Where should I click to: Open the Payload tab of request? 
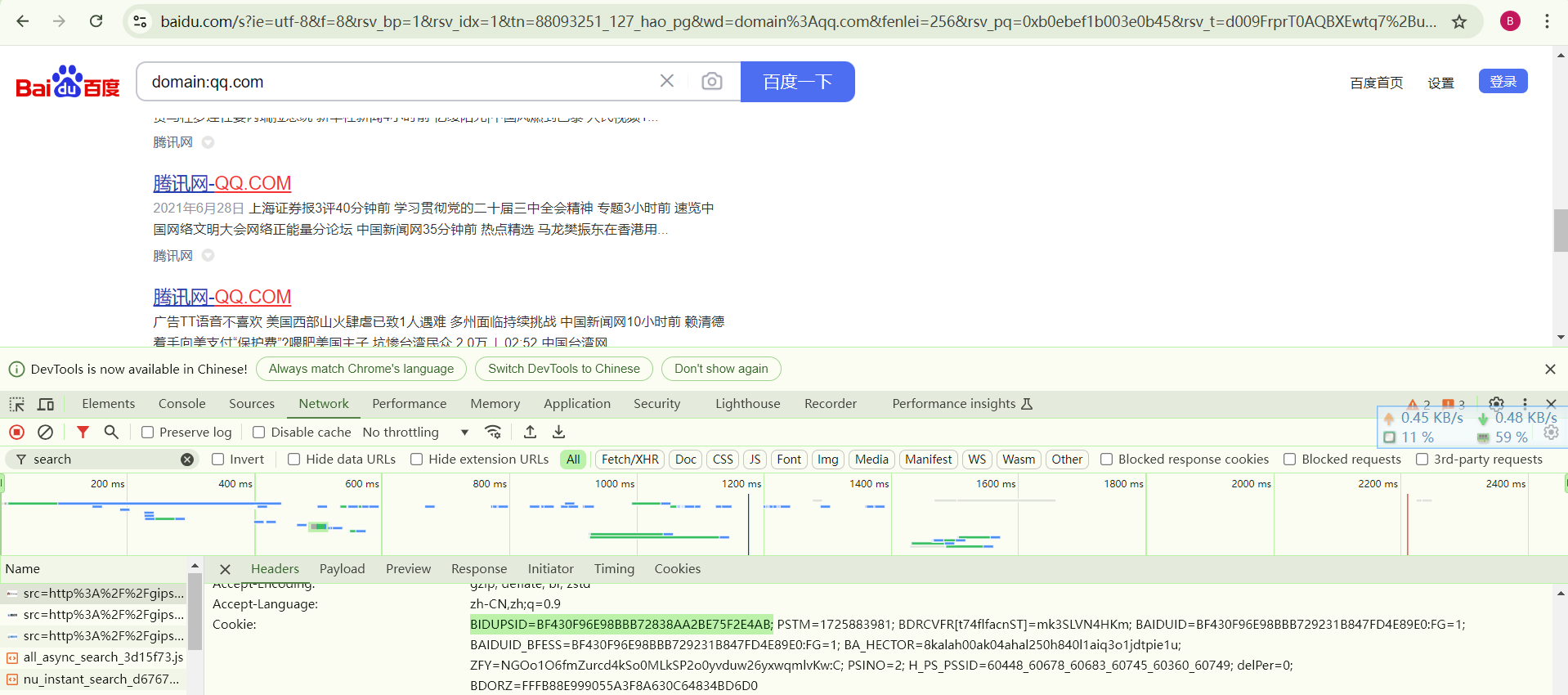click(343, 569)
